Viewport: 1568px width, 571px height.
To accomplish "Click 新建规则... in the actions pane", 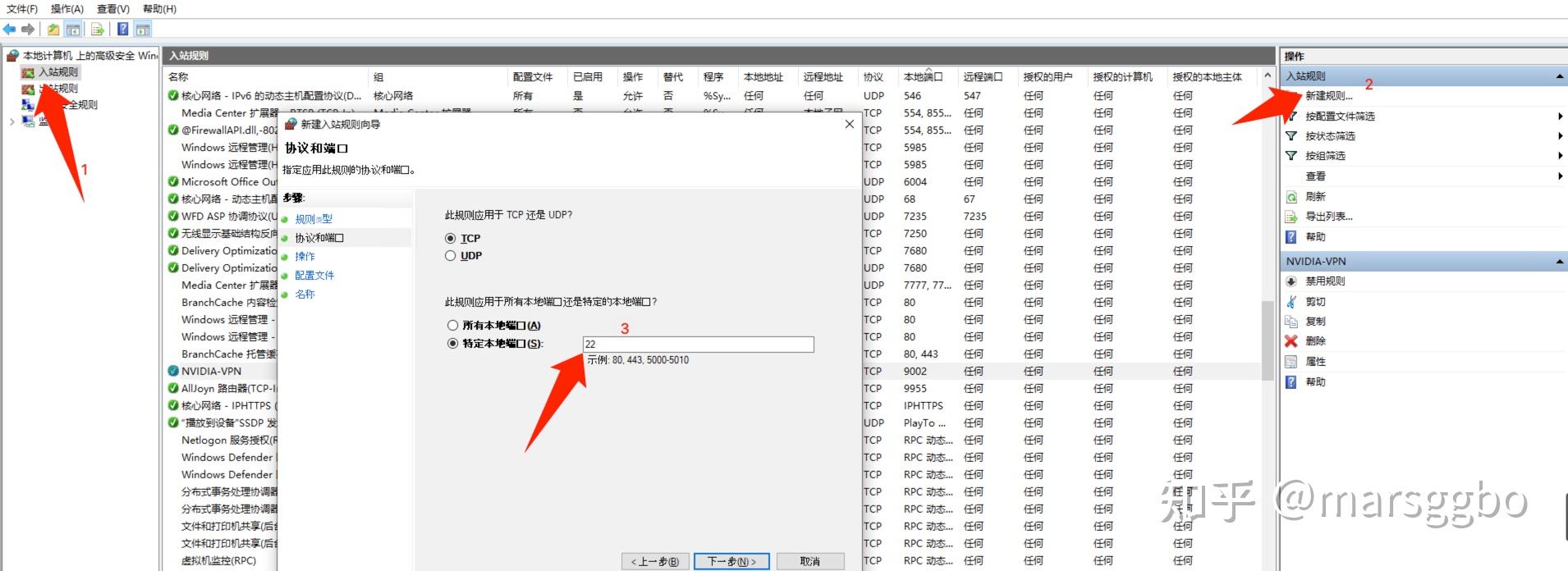I will (1329, 96).
